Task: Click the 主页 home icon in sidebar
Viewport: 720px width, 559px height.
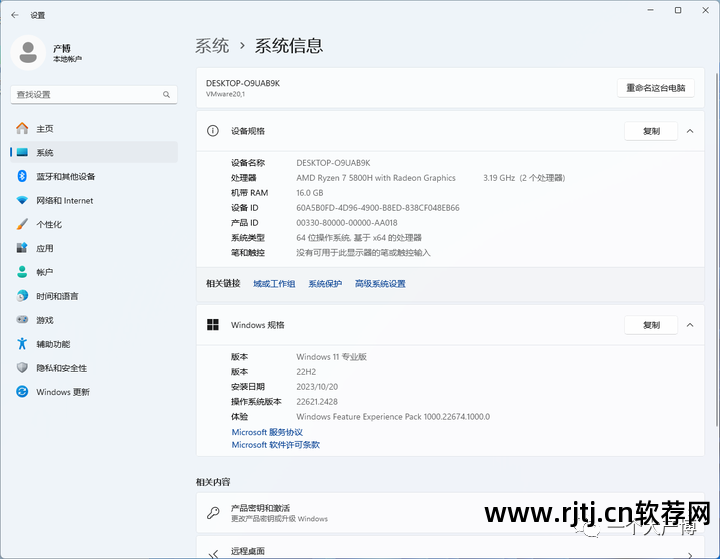Action: [22, 129]
